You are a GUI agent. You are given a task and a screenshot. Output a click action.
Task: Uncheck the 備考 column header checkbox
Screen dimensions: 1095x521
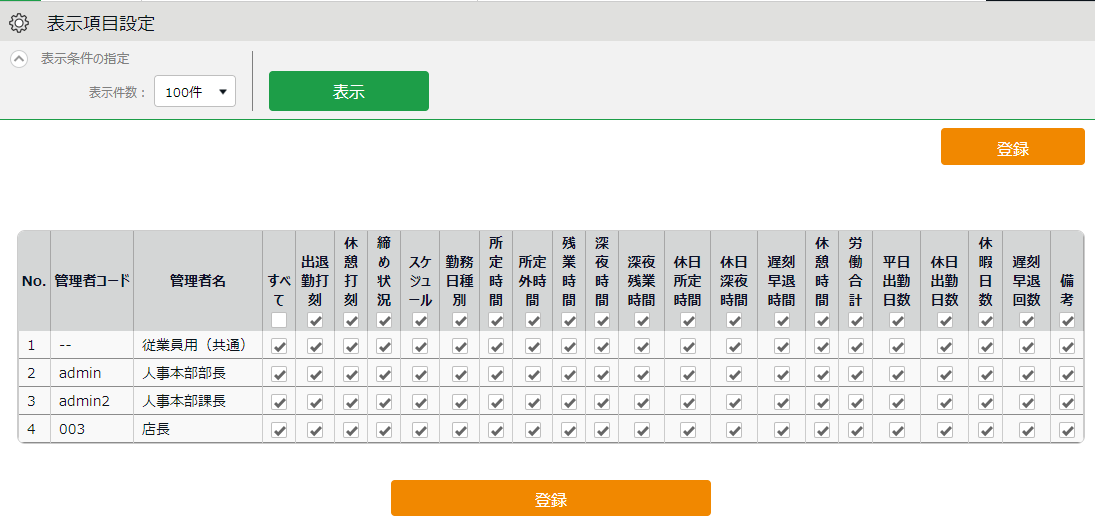tap(1067, 320)
